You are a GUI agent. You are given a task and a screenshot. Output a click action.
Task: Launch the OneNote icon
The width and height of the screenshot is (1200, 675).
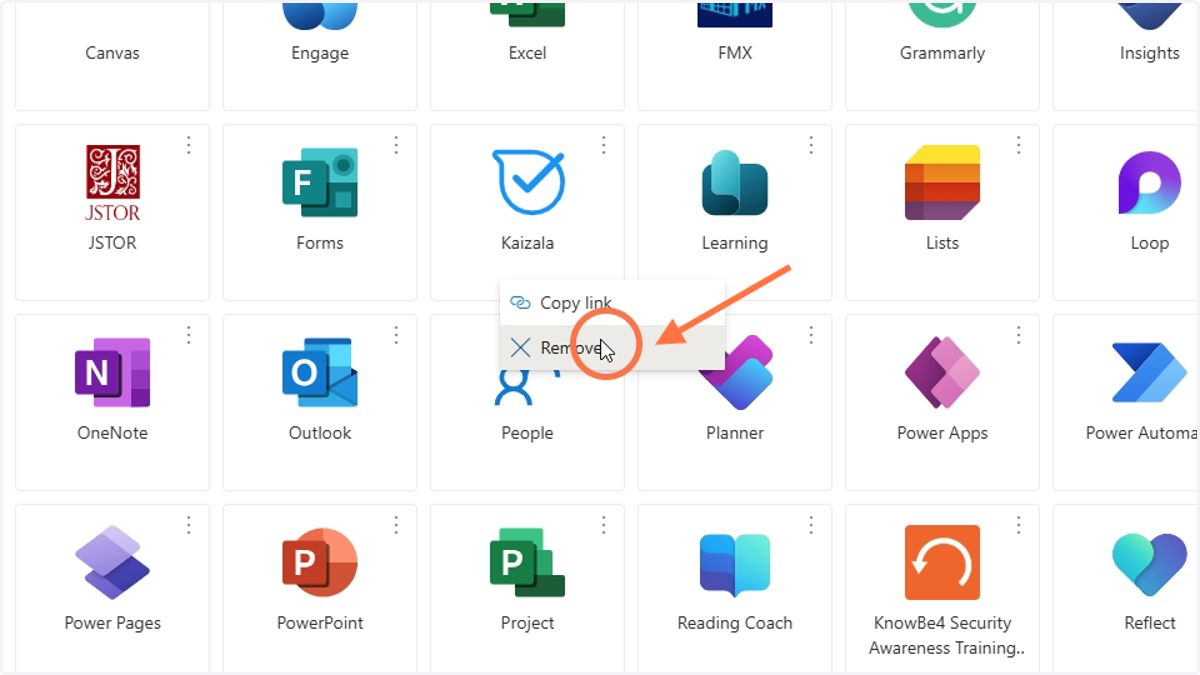[x=112, y=373]
